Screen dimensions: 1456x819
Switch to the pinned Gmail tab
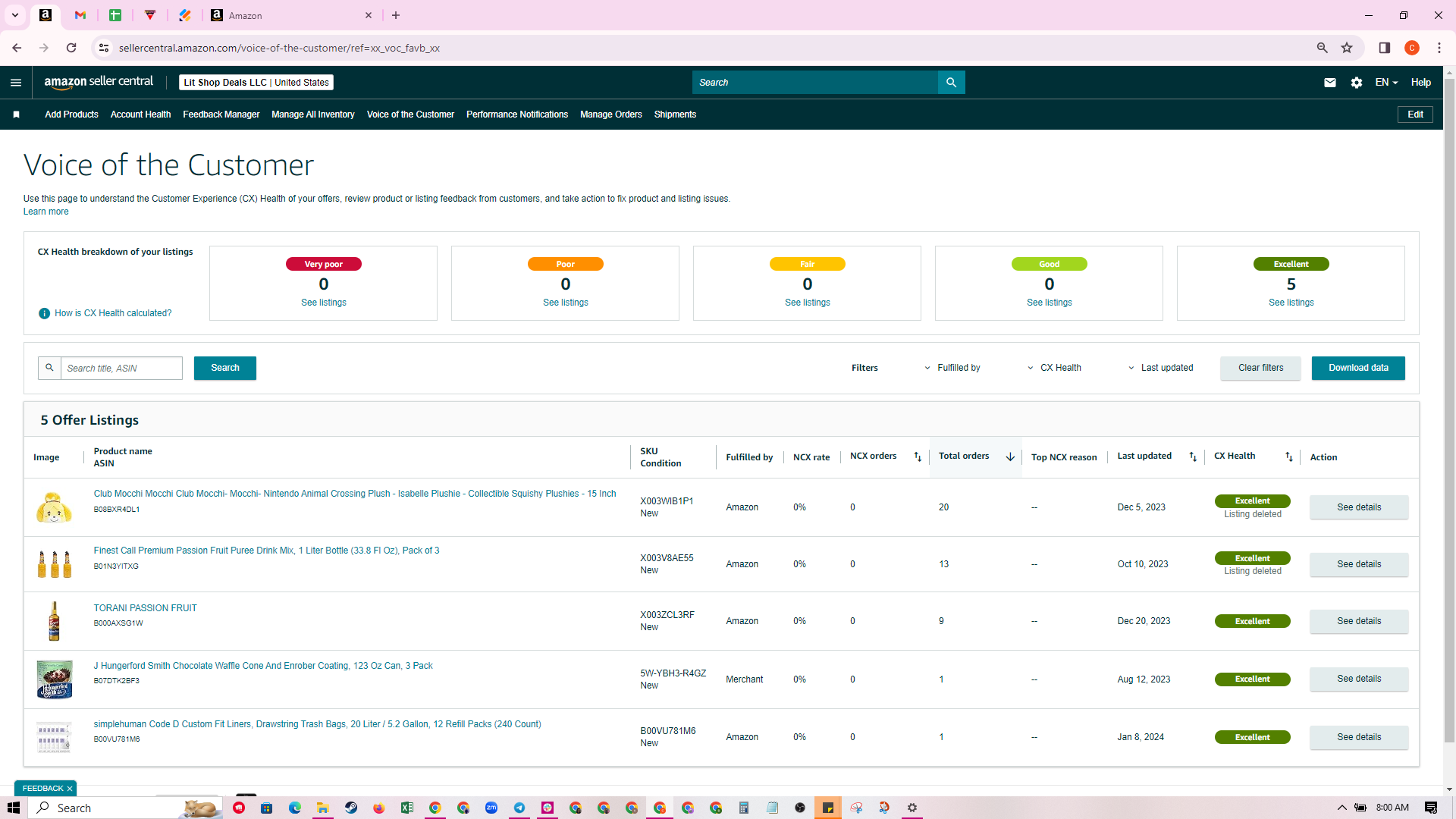(80, 15)
